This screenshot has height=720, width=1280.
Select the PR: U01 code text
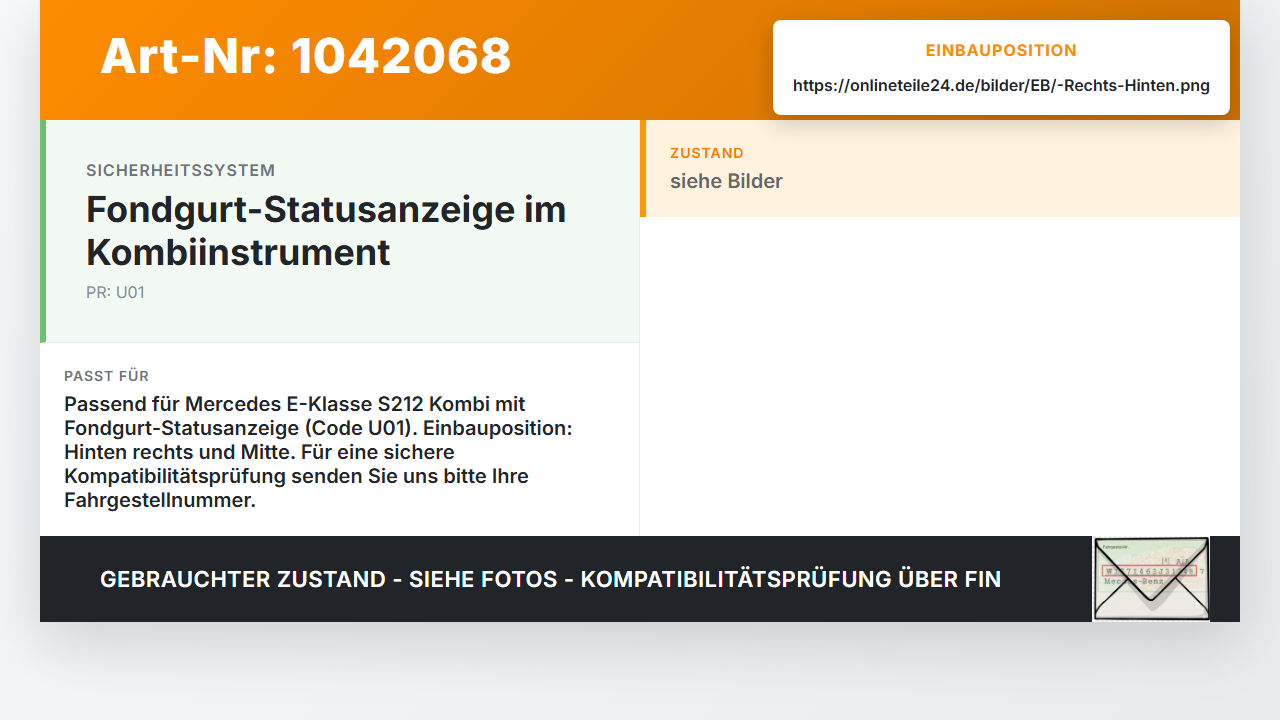pos(116,293)
